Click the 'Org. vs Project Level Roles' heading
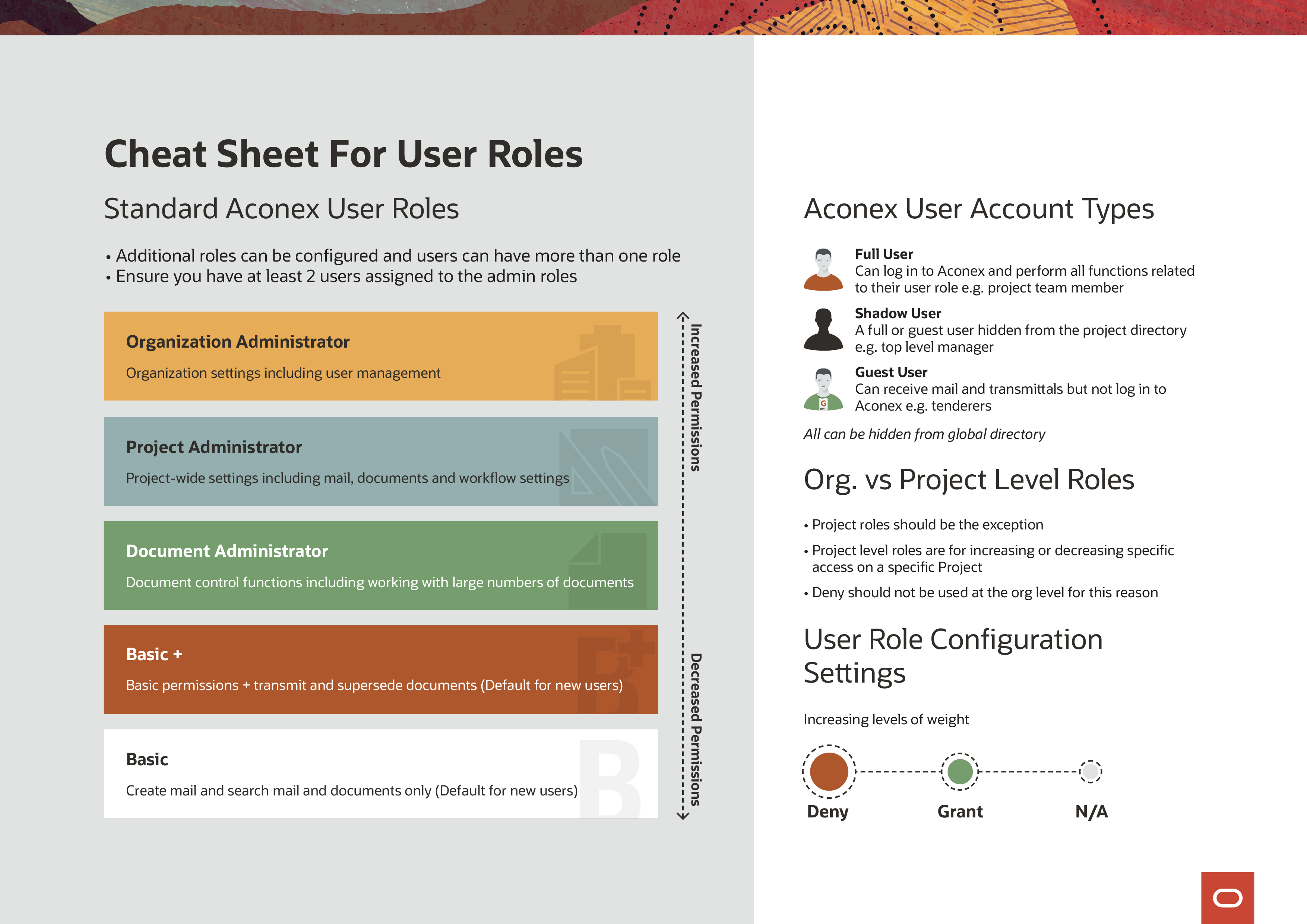 [969, 480]
